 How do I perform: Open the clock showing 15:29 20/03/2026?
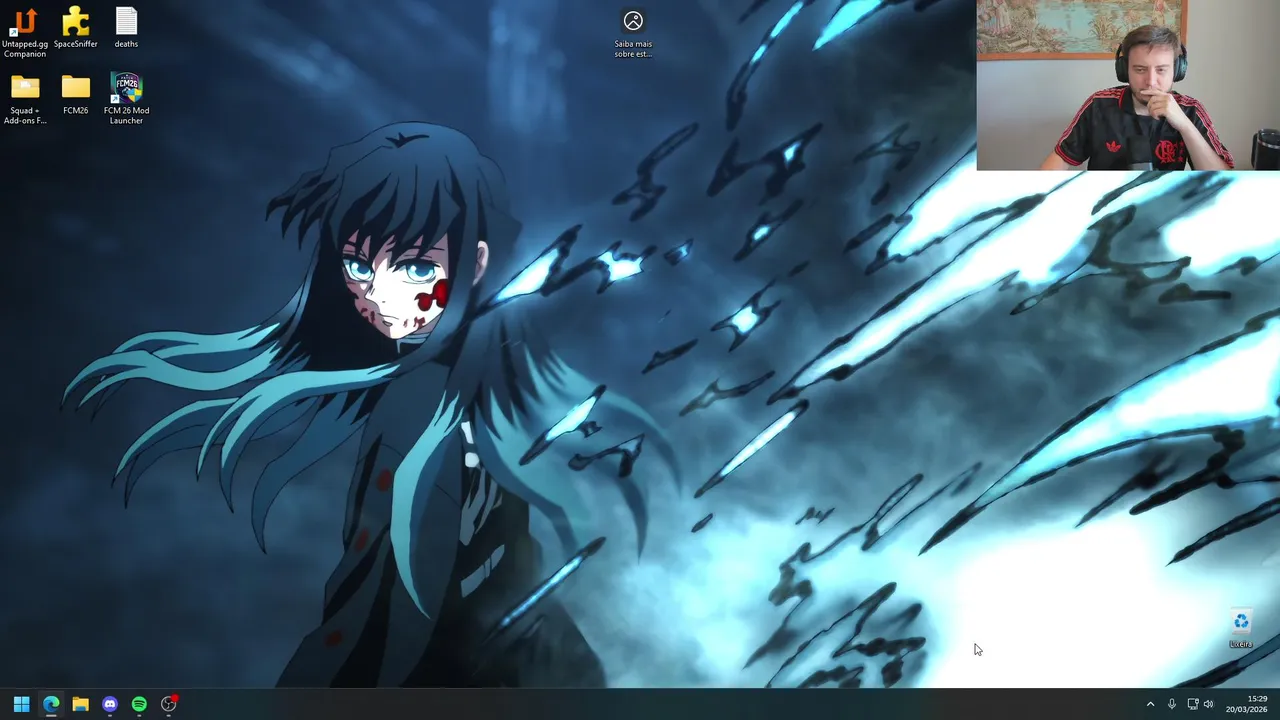tap(1249, 704)
